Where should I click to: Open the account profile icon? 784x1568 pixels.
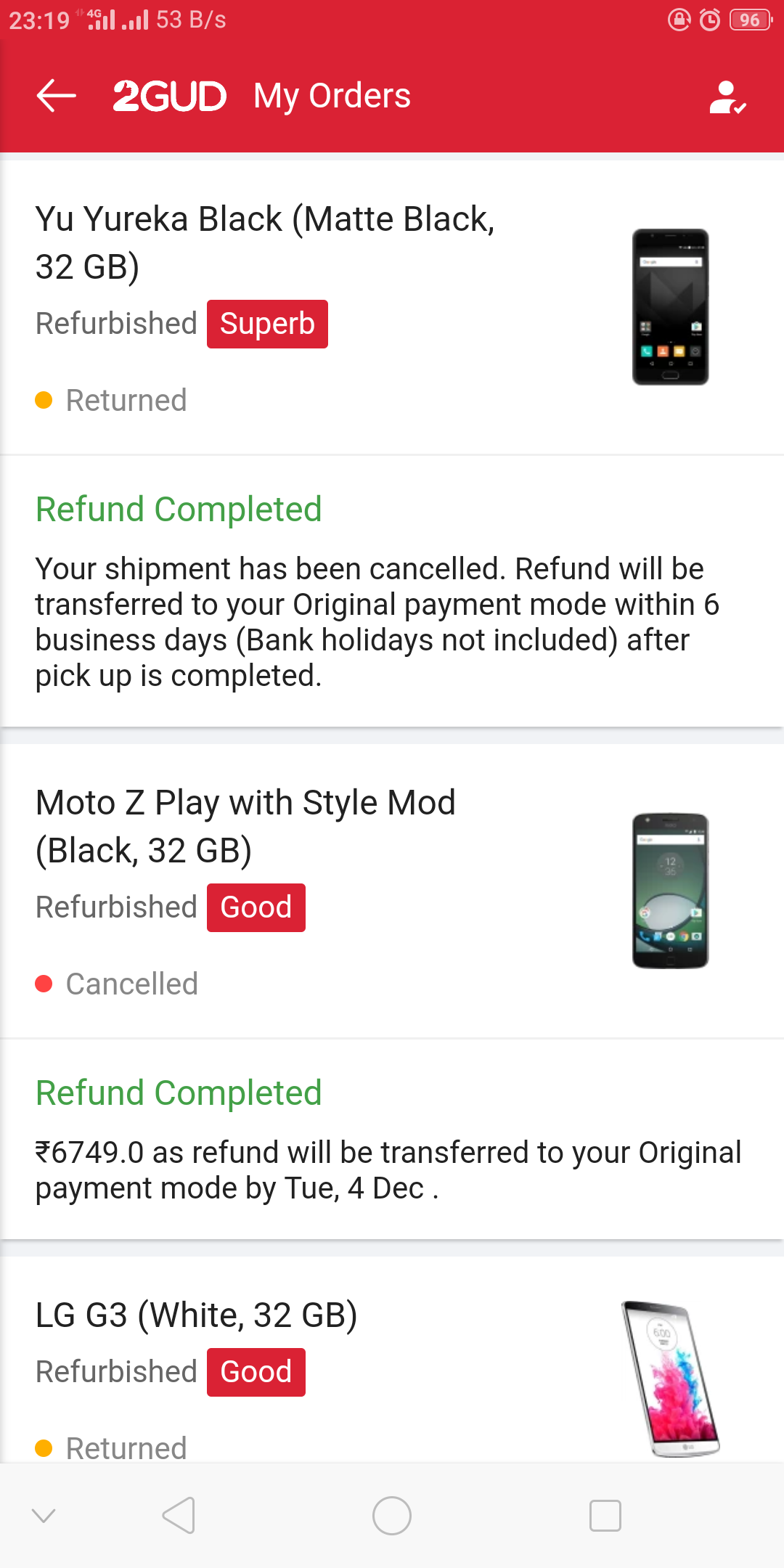(x=727, y=97)
